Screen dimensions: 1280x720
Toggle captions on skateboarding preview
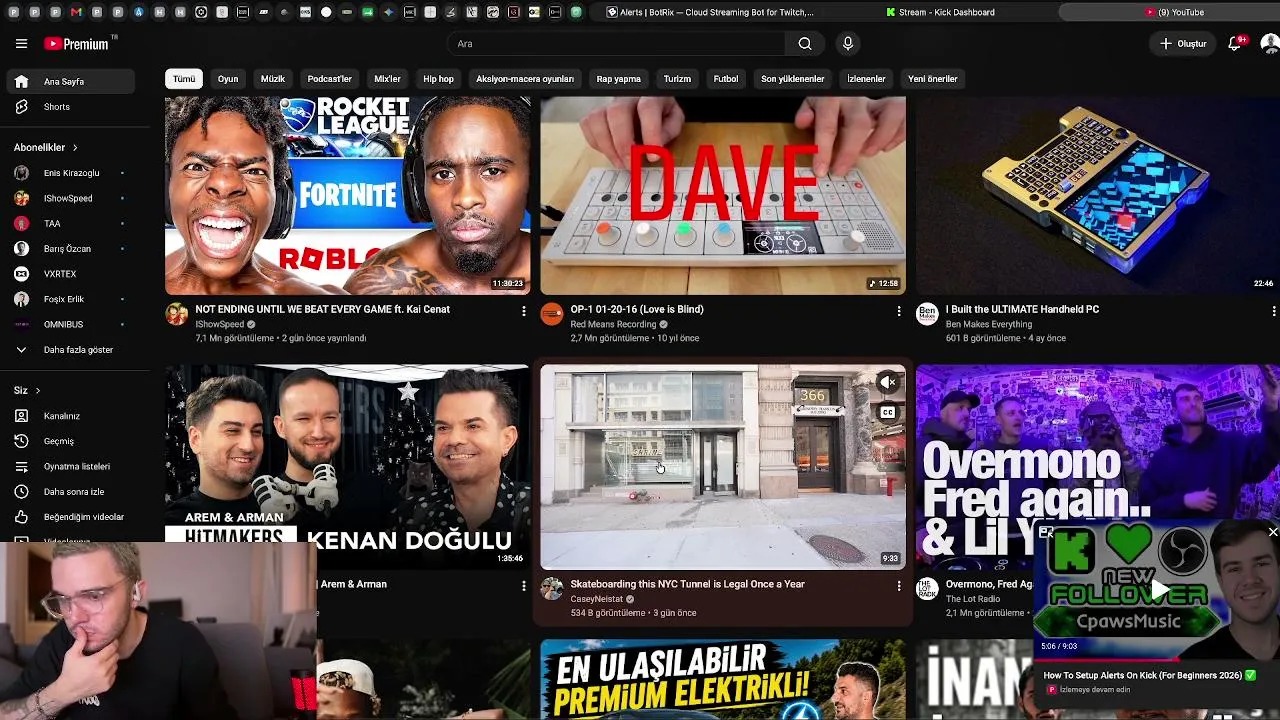888,412
